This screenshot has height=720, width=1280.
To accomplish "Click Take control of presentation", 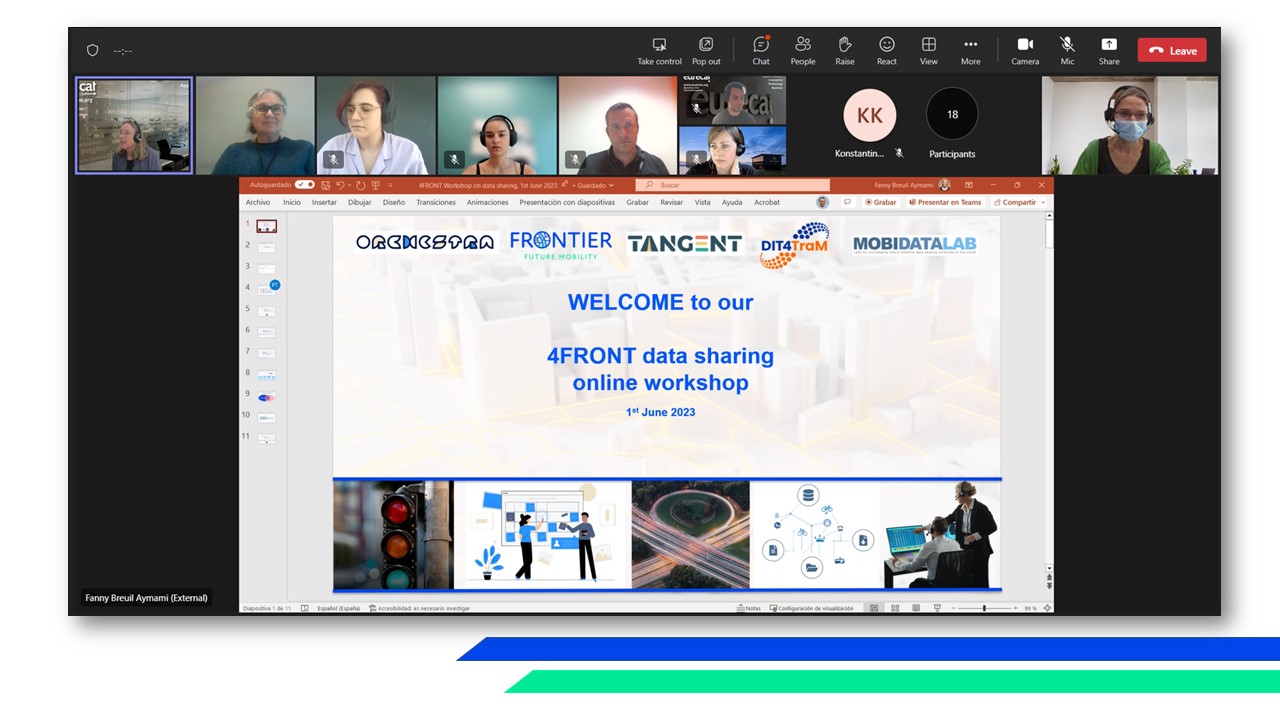I will pyautogui.click(x=659, y=50).
